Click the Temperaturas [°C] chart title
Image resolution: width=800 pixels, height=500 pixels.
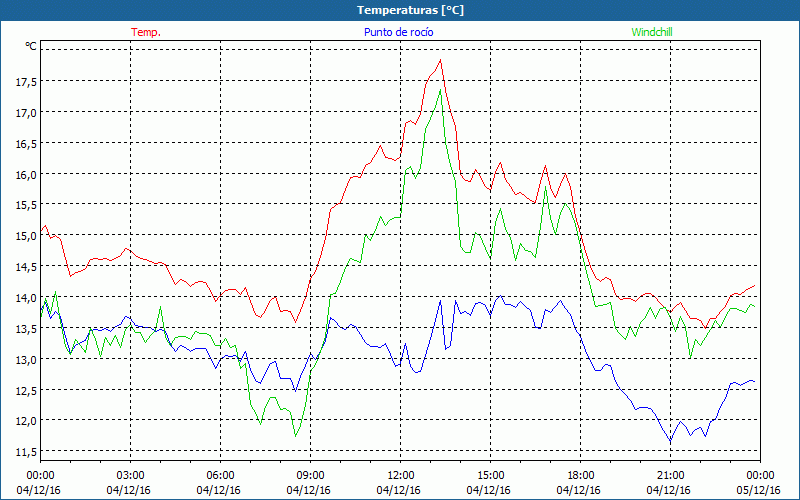pyautogui.click(x=410, y=10)
